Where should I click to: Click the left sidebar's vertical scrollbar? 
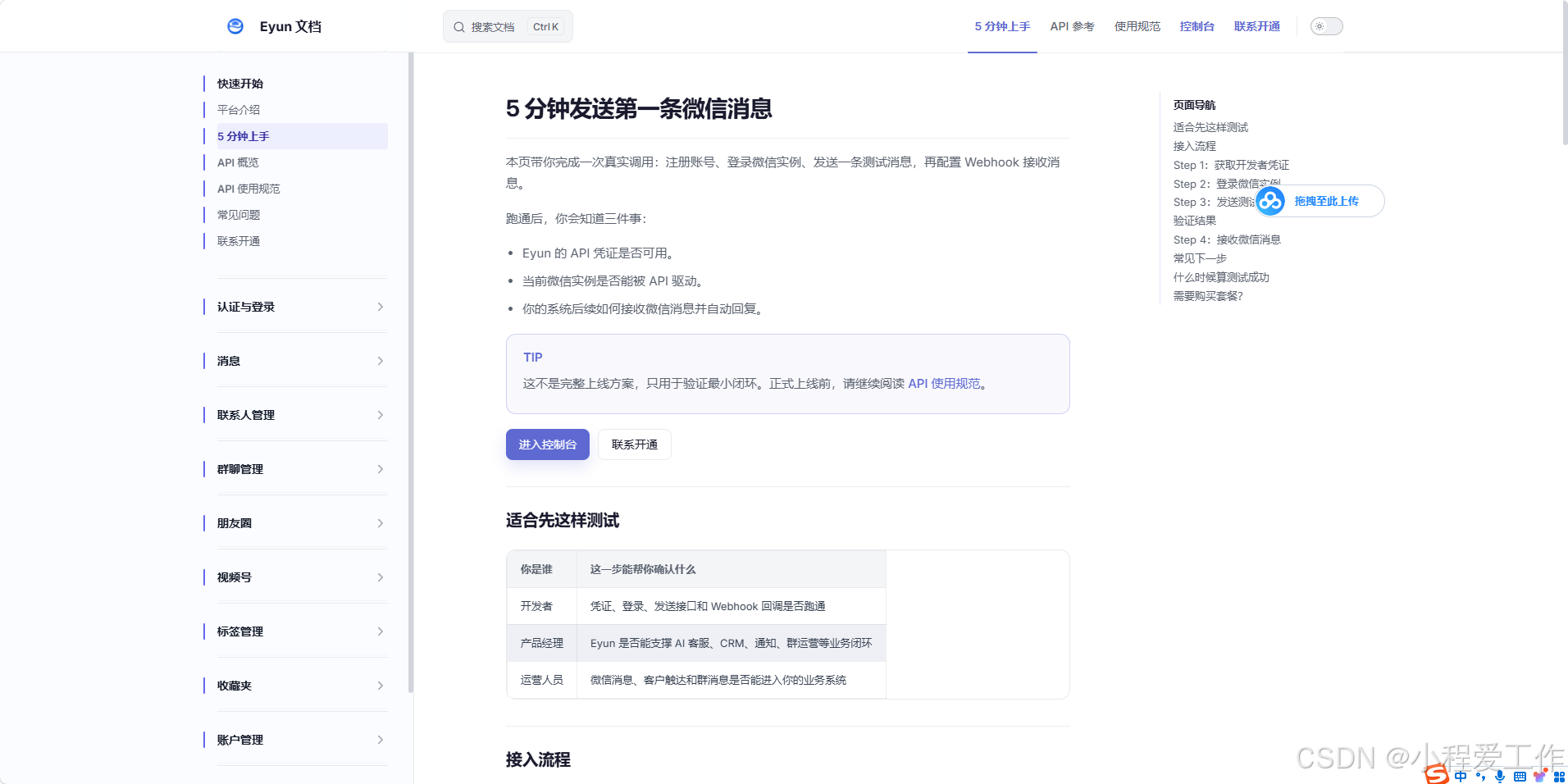pos(411,373)
